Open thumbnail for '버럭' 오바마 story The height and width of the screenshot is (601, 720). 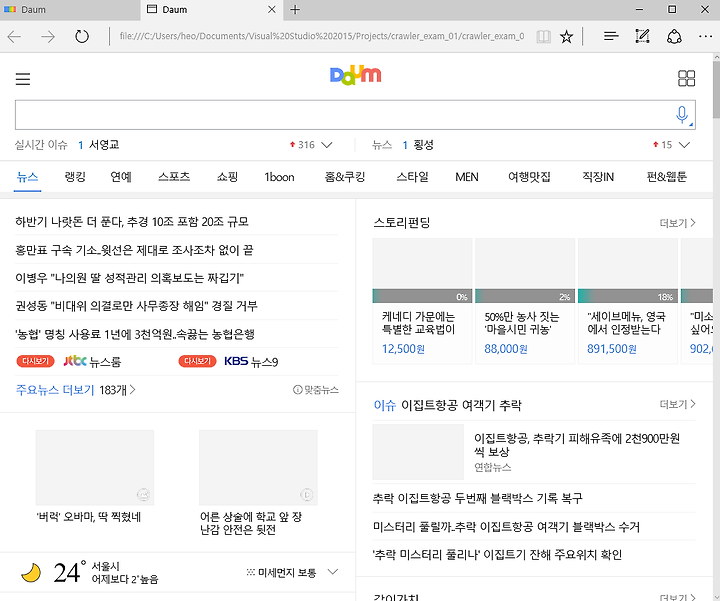(95, 468)
